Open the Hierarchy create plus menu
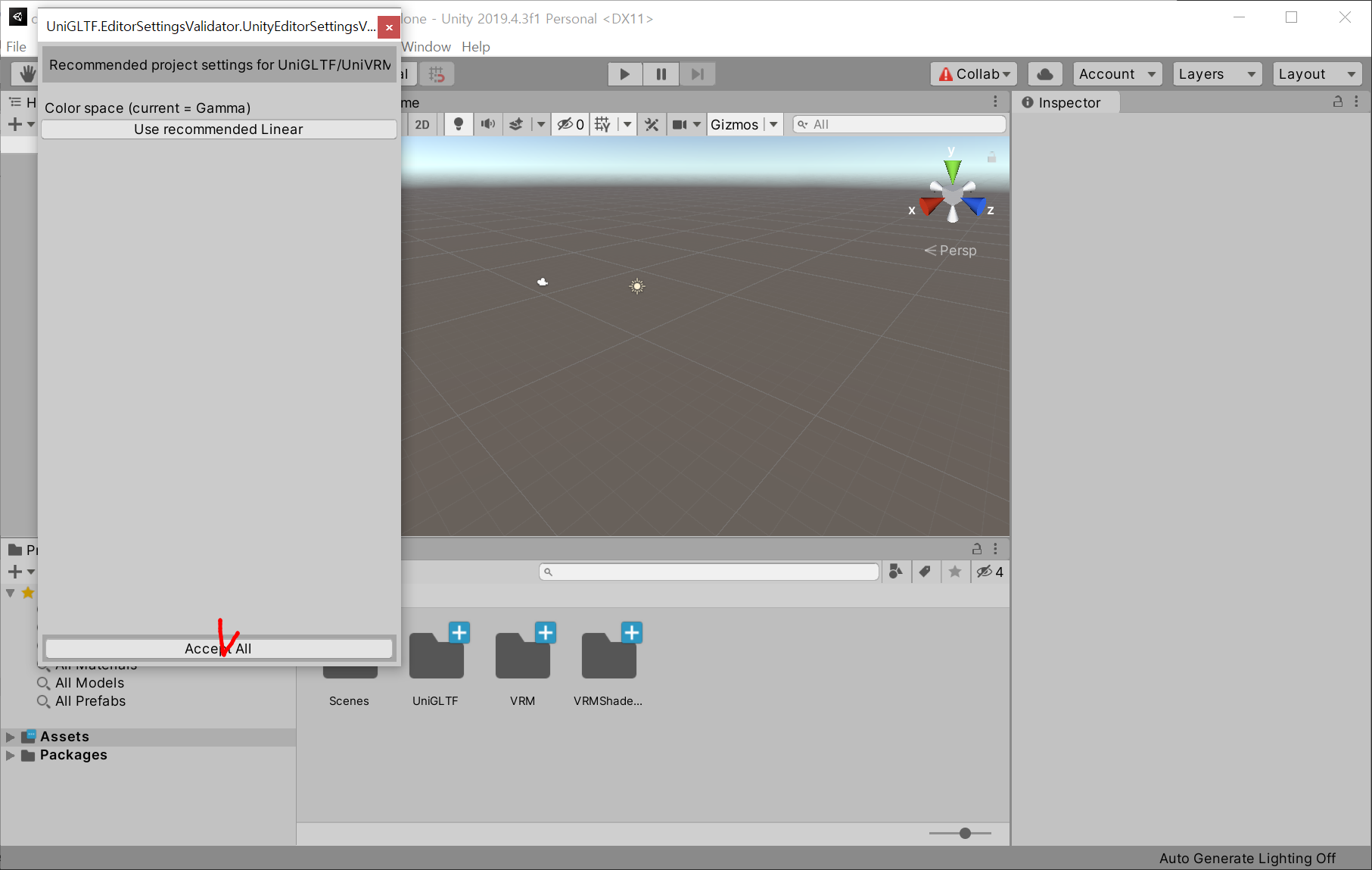 pos(21,124)
